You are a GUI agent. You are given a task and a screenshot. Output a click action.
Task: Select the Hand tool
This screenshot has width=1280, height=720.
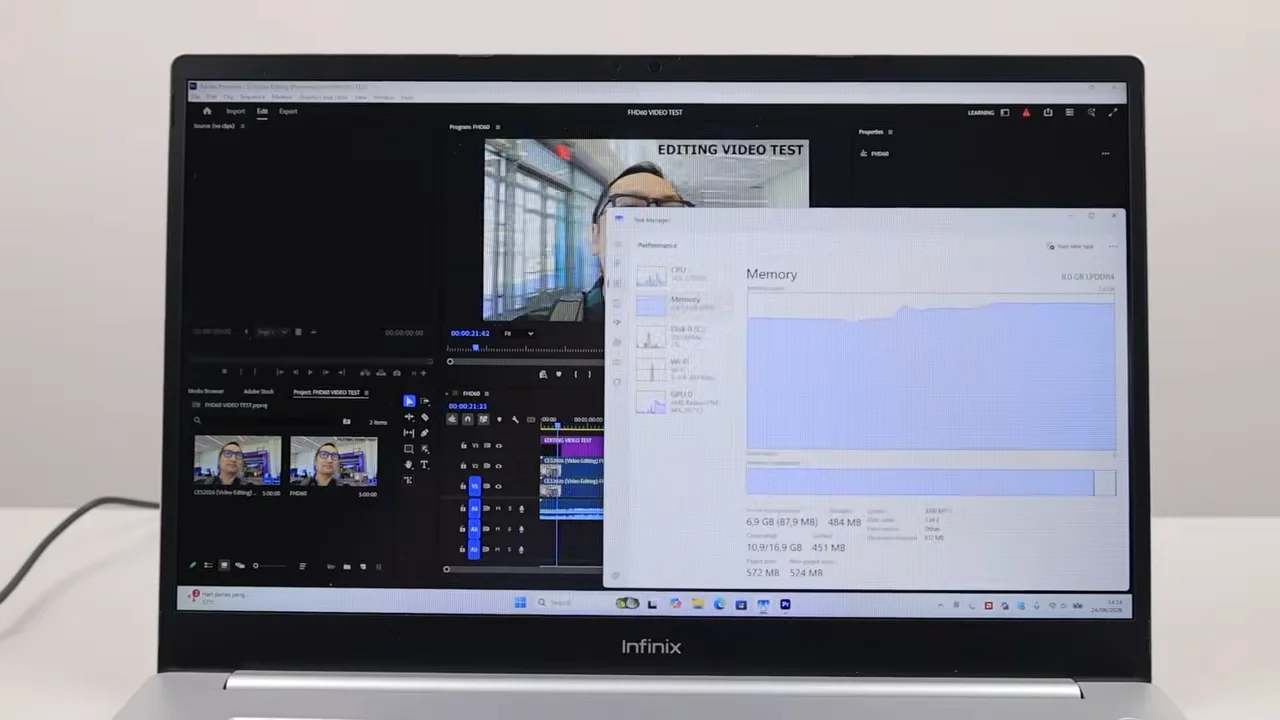pos(409,464)
